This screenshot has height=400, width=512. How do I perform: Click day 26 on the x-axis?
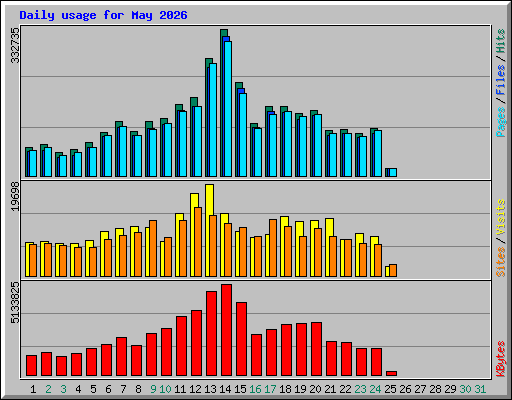[x=405, y=389]
